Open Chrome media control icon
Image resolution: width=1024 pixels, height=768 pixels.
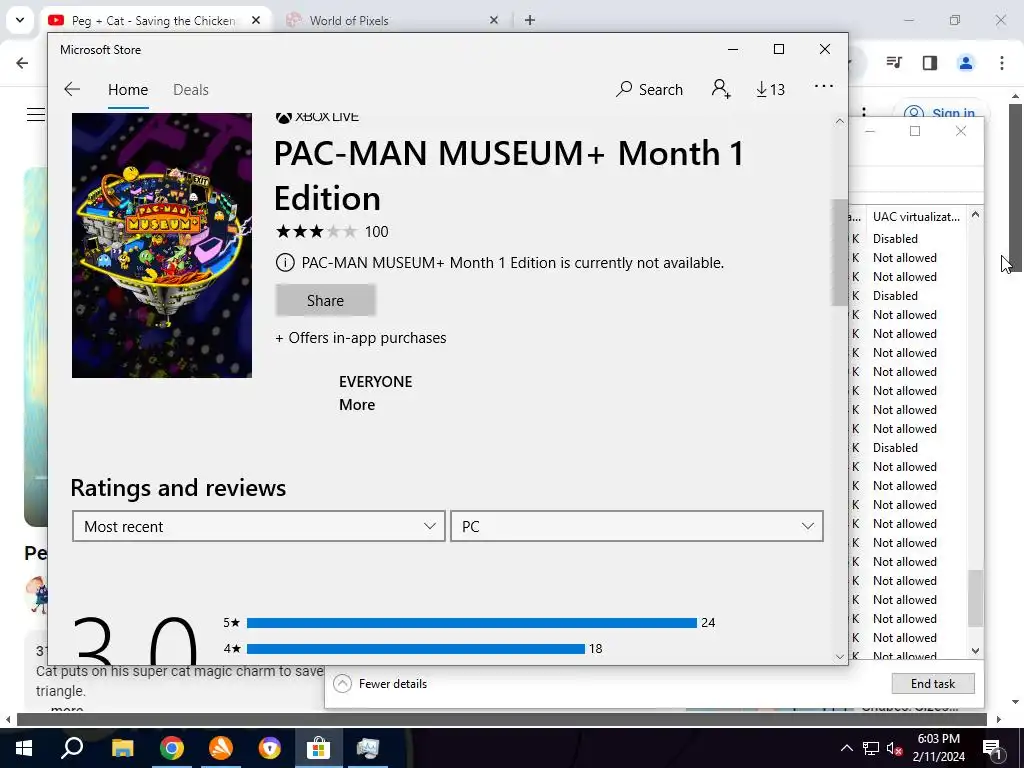click(894, 63)
